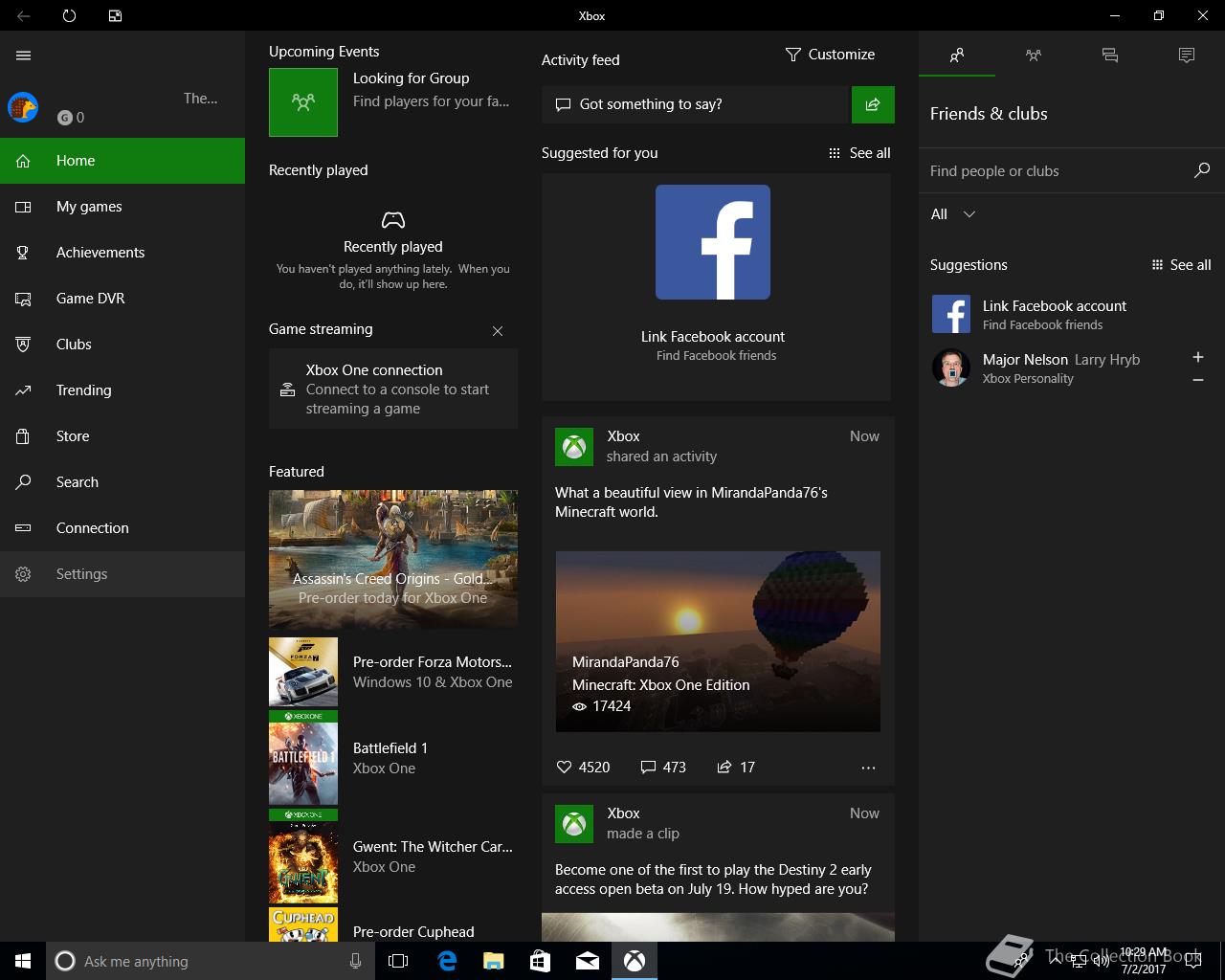Click See all in Suggestions
This screenshot has height=980, width=1225.
pos(1182,265)
